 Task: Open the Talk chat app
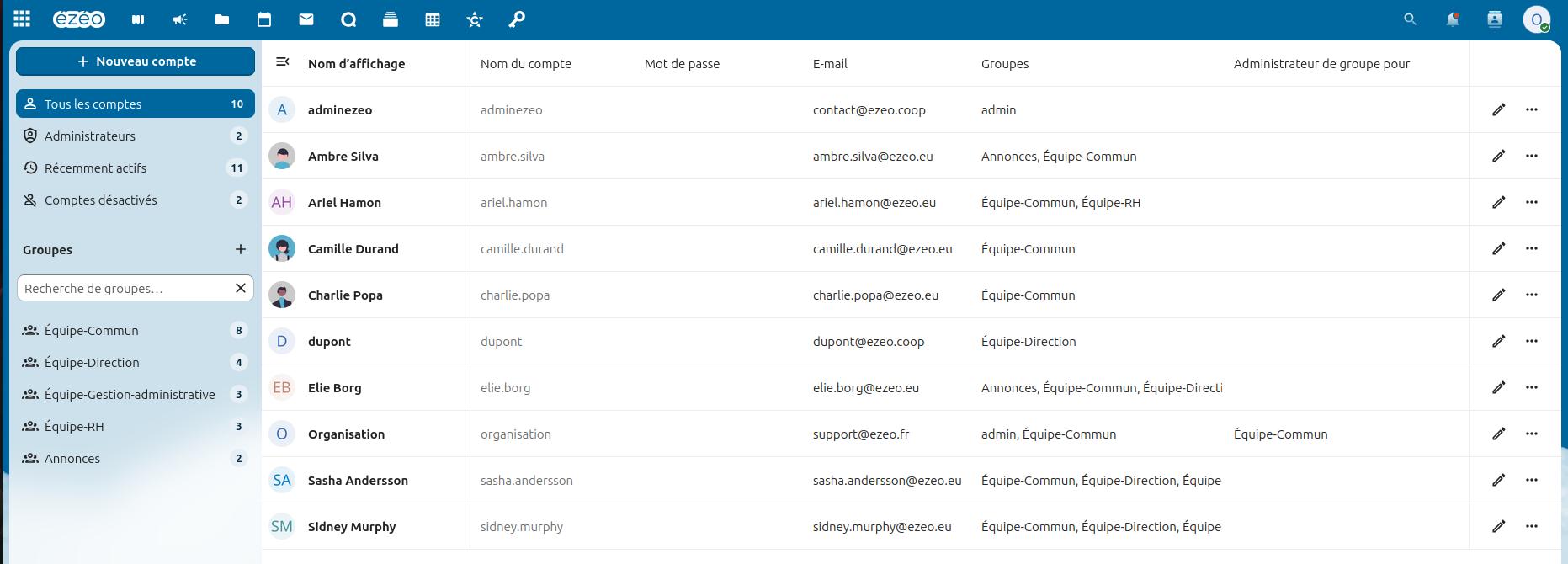coord(348,19)
